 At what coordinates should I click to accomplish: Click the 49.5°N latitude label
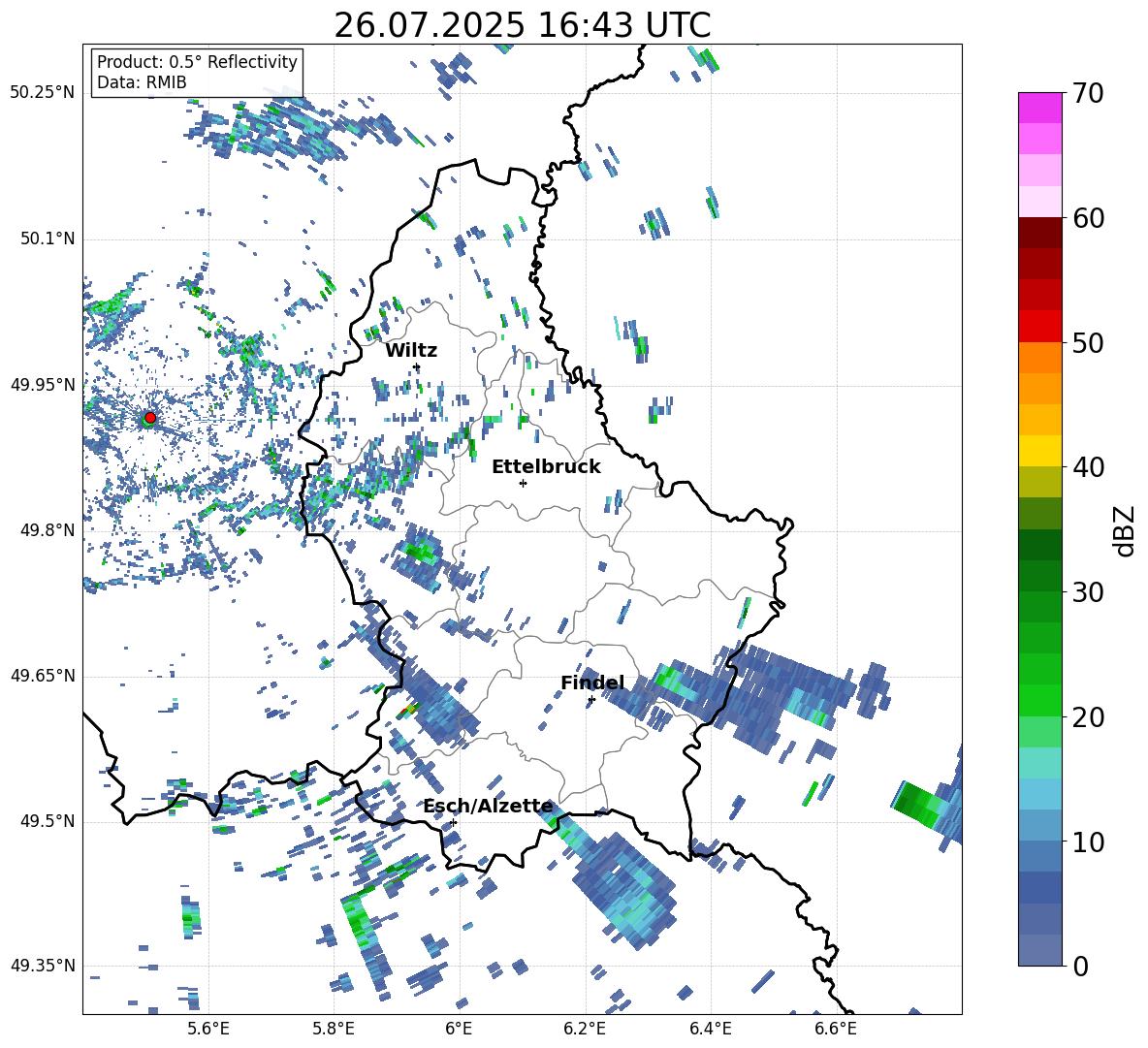coord(48,821)
